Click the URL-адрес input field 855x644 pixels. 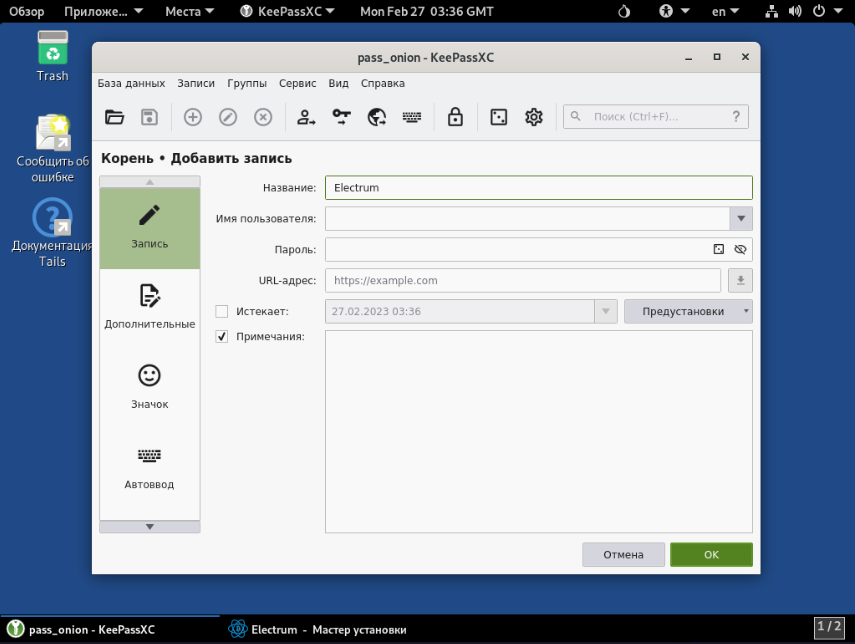pos(522,280)
